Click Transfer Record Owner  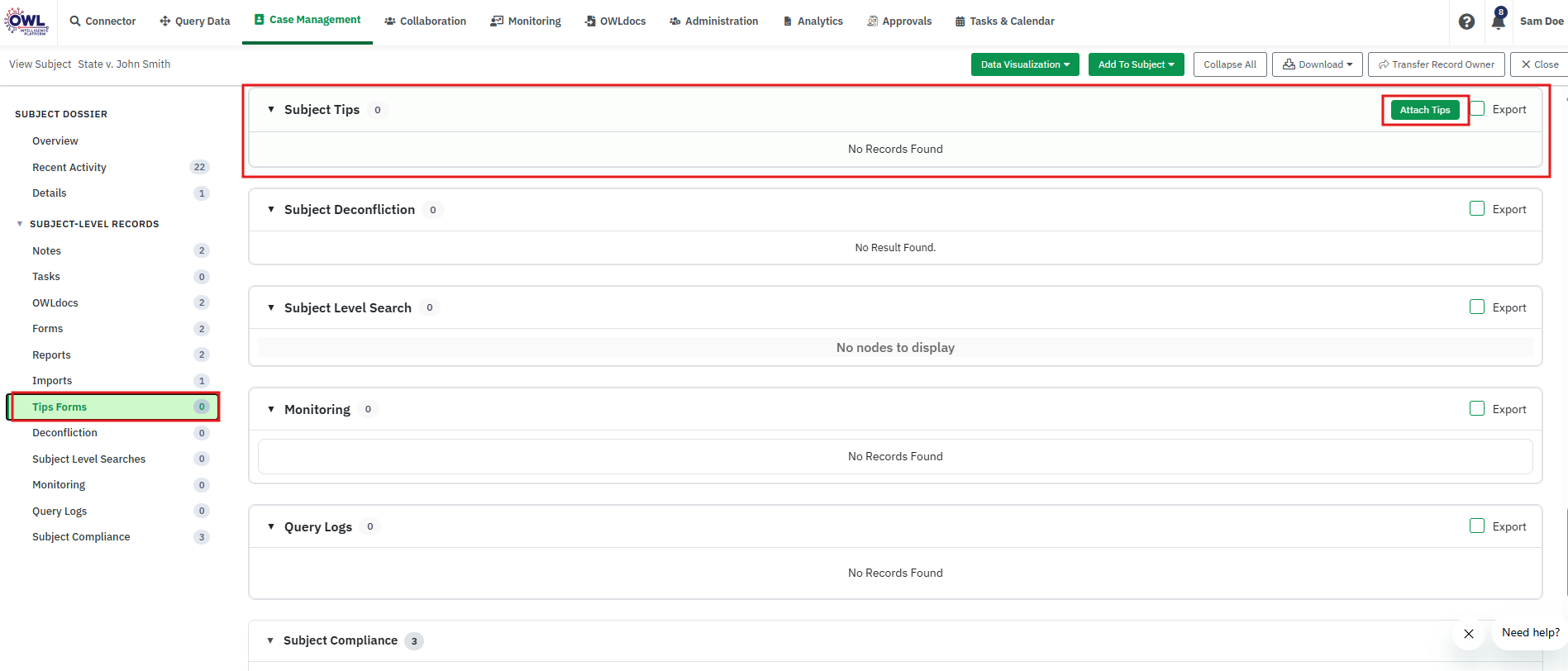click(x=1437, y=64)
